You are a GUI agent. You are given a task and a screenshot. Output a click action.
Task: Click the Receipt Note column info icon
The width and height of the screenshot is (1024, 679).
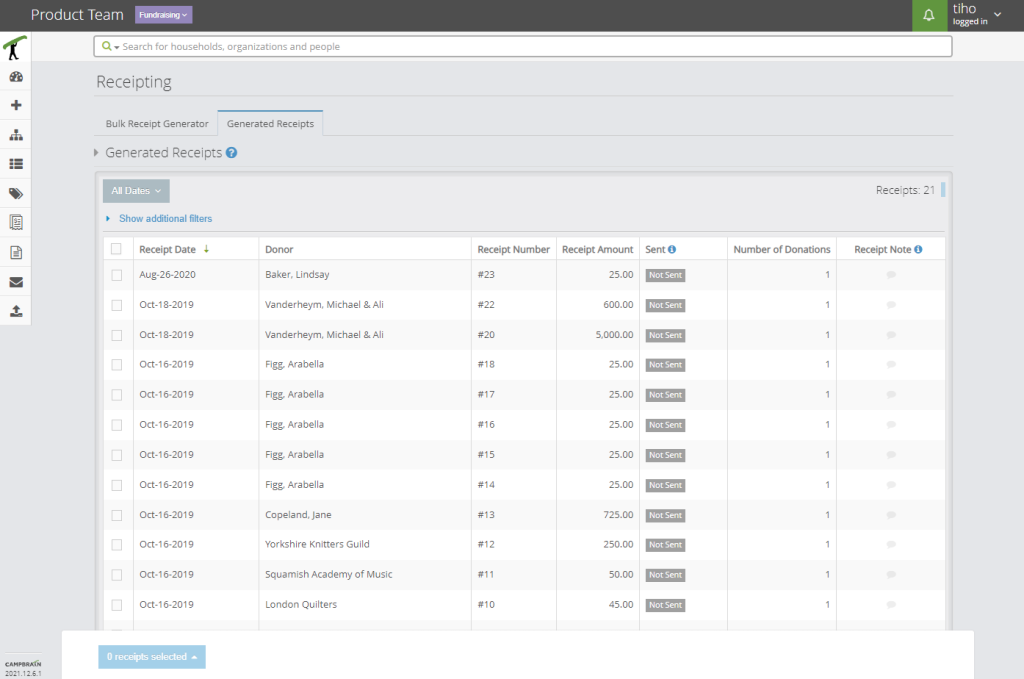918,249
